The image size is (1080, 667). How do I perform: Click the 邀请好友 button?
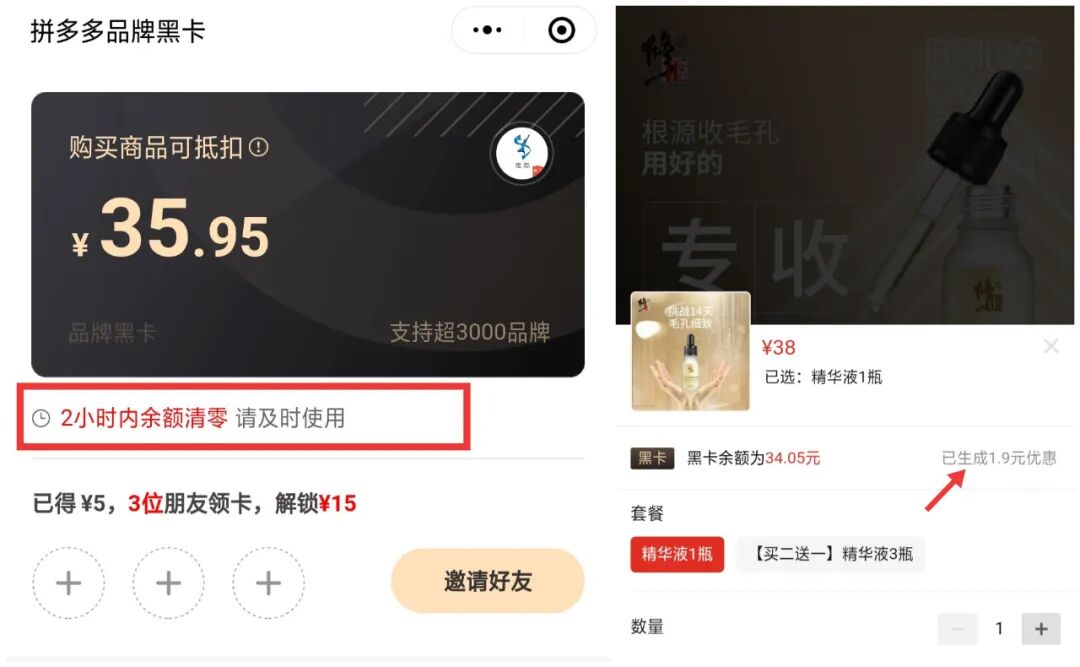(x=488, y=581)
